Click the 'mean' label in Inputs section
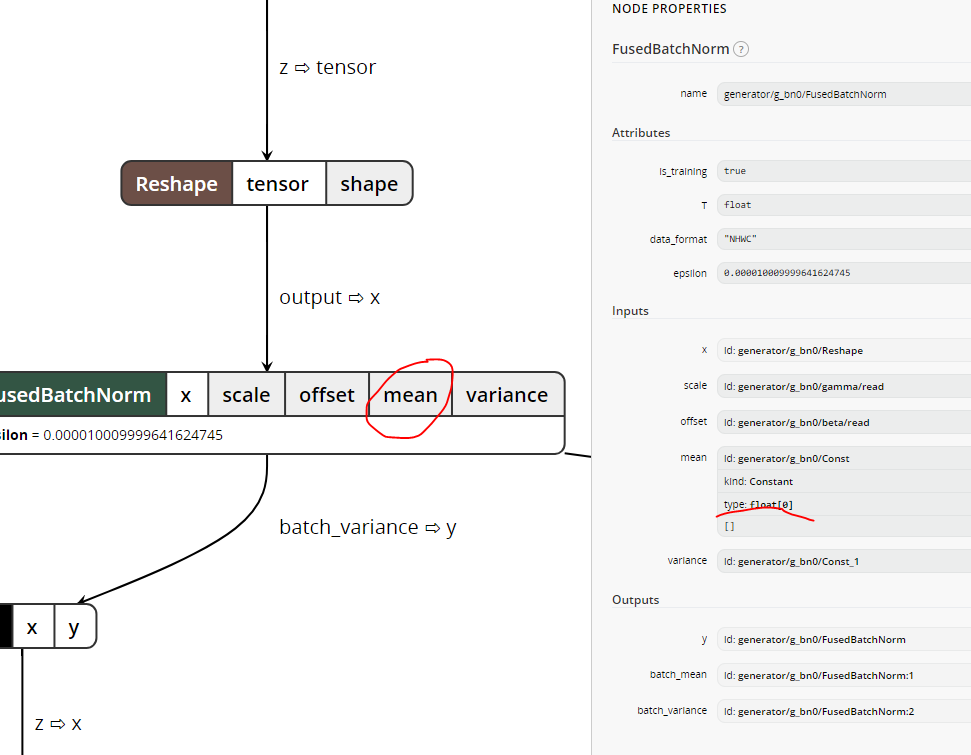The width and height of the screenshot is (971, 755). [x=693, y=457]
